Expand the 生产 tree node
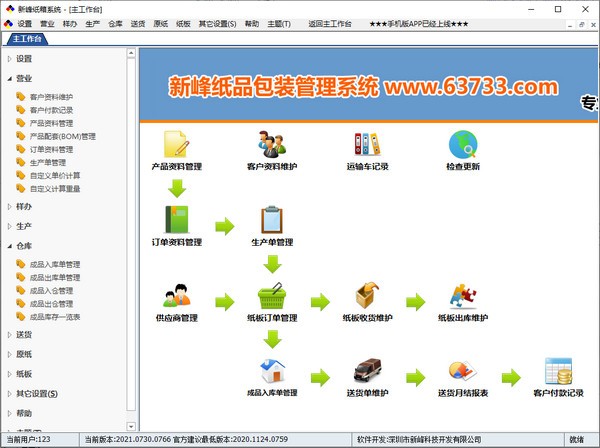Screen dimensions: 600x448 10,226
